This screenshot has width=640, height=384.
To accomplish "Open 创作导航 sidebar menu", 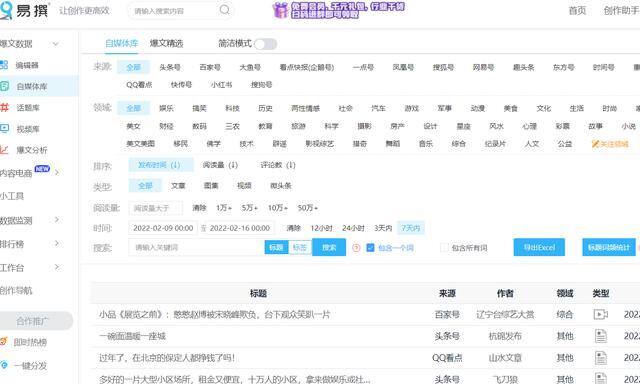I will [x=16, y=291].
